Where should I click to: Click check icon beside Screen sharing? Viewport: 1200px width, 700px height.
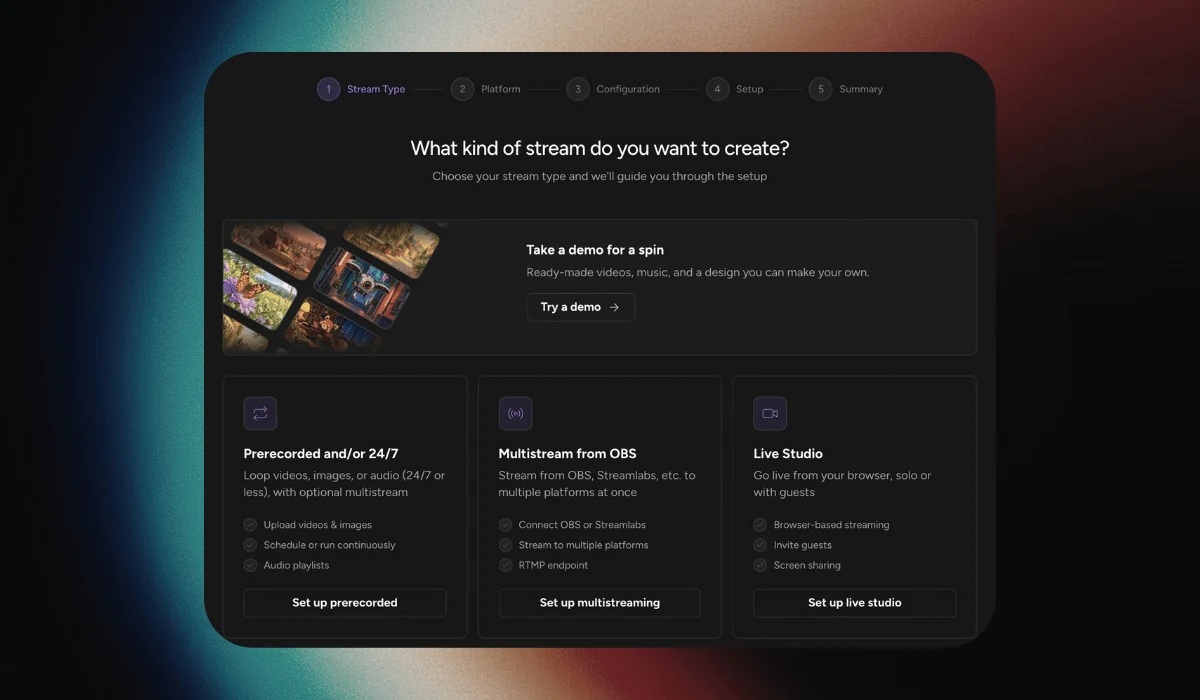pos(761,565)
